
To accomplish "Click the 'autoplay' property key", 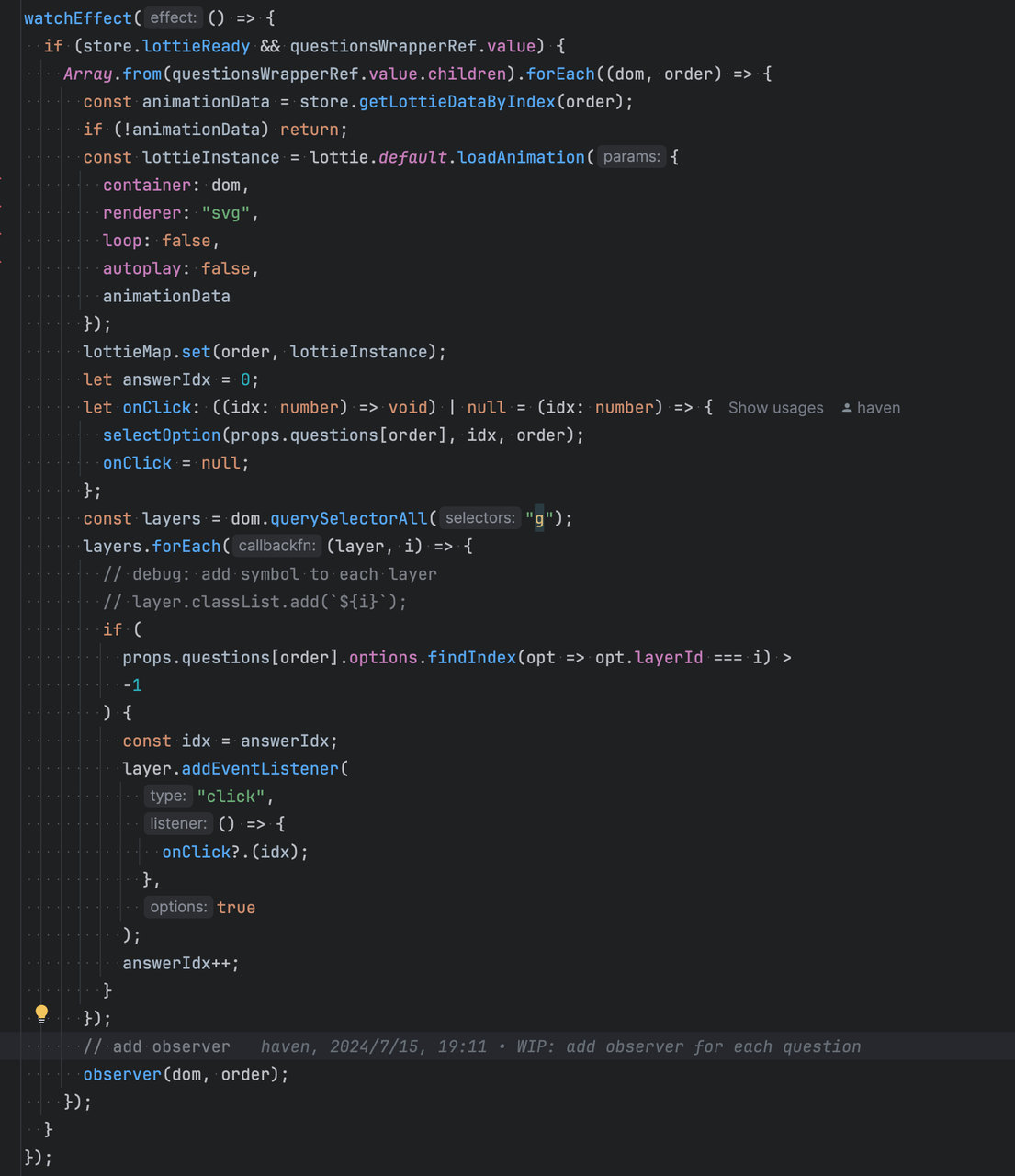I will pyautogui.click(x=142, y=268).
